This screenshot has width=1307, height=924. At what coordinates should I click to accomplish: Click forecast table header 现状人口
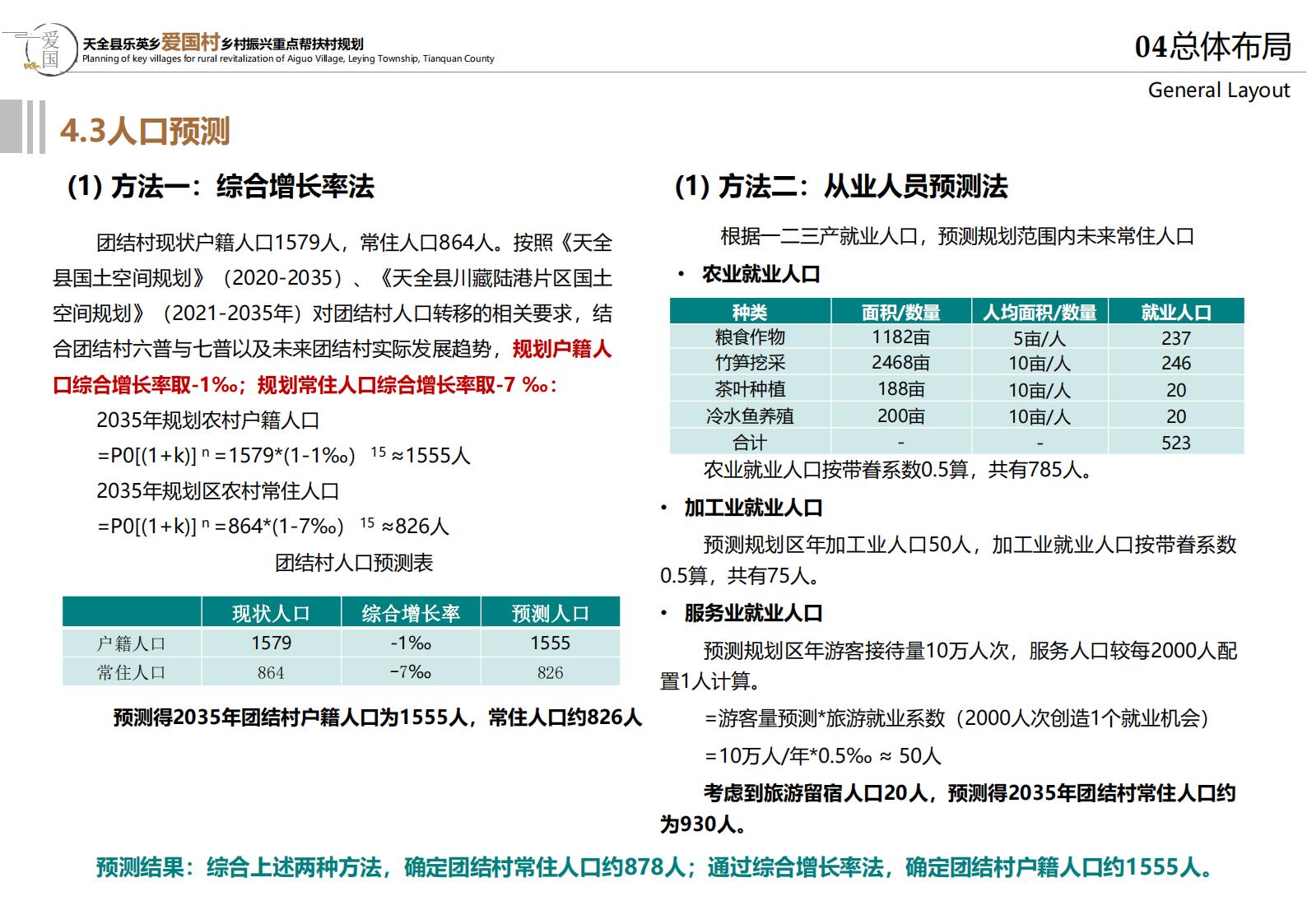click(271, 613)
